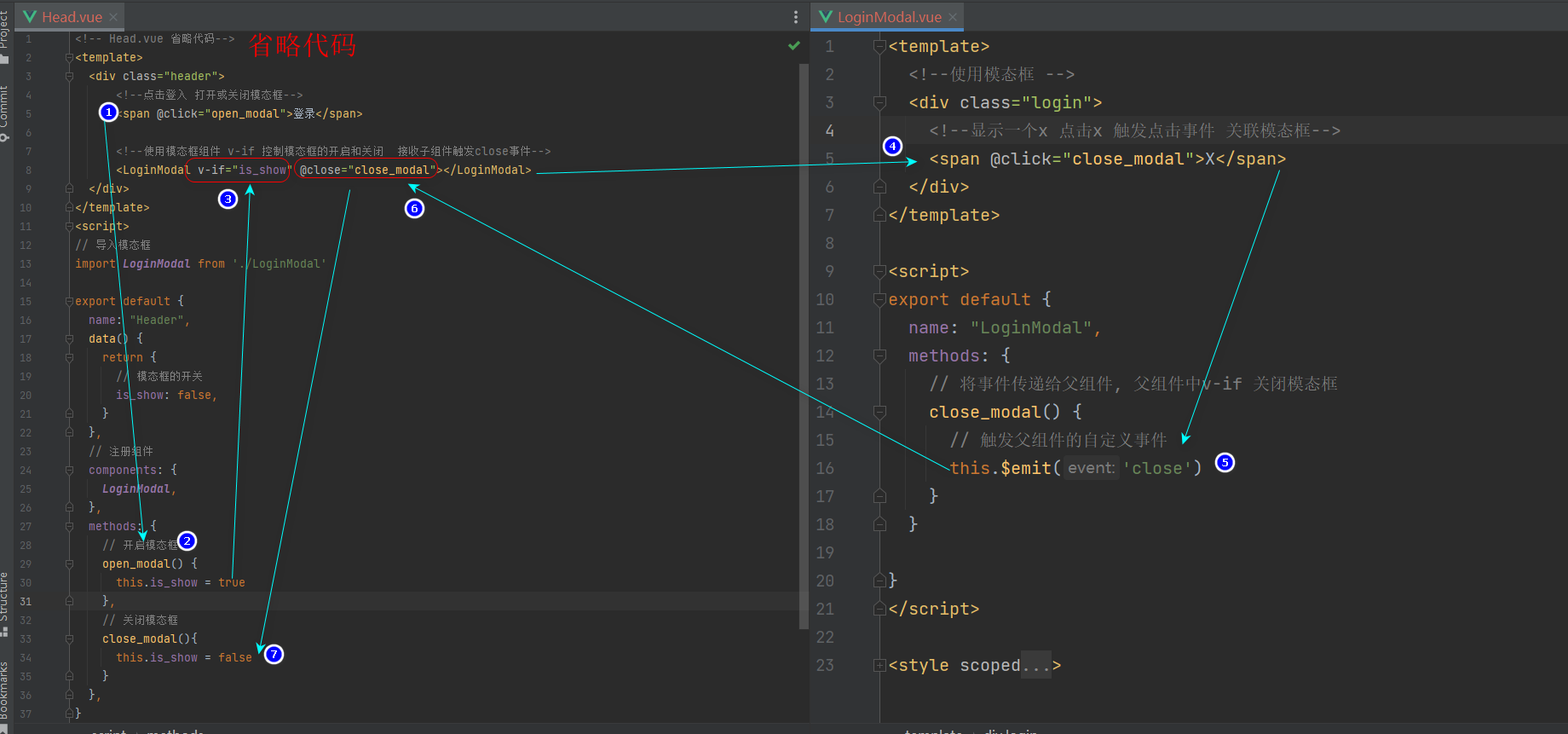Click './LoginModal' import path in Head.vue
The image size is (1568, 734).
point(279,264)
